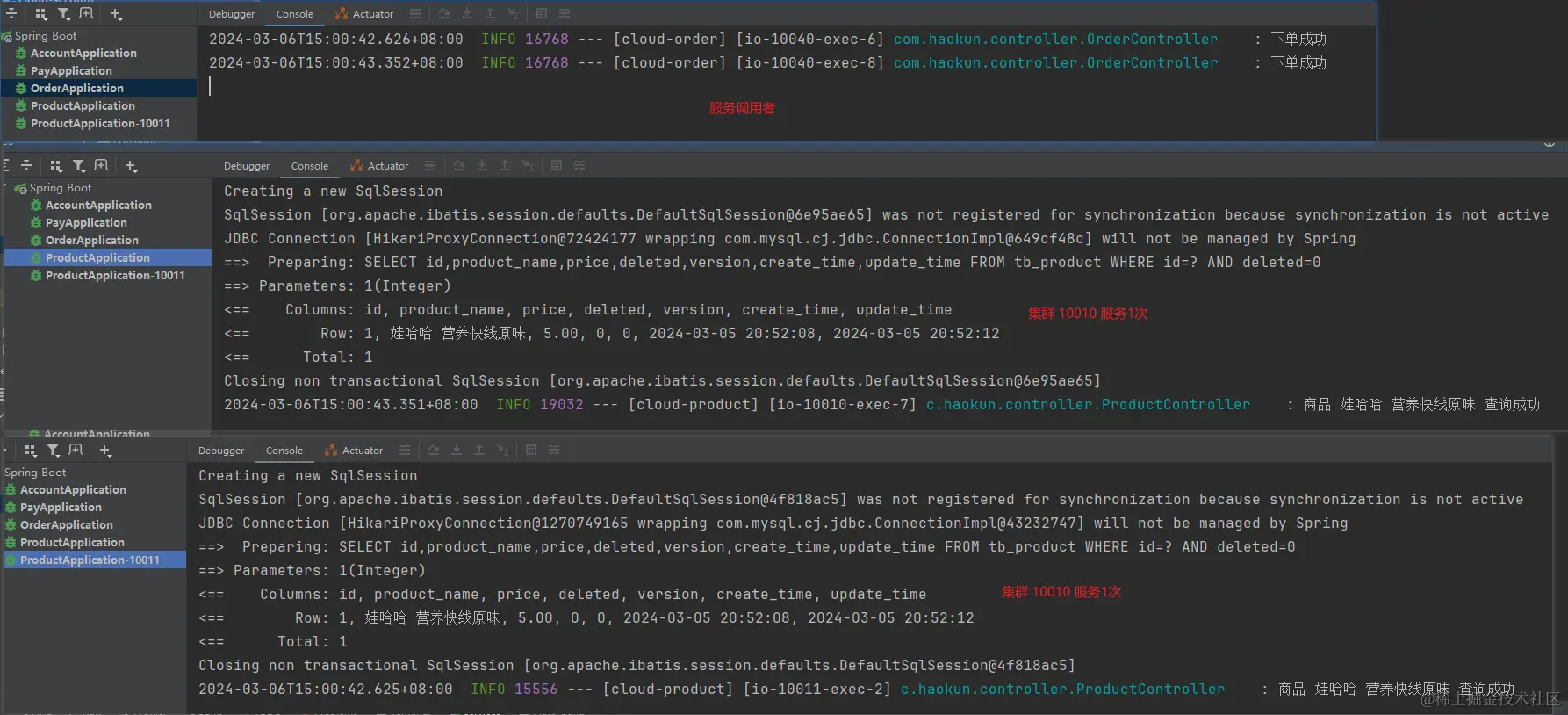Click Trace Current Stream Chain icon, bottom panel
The image size is (1568, 715).
tap(554, 451)
